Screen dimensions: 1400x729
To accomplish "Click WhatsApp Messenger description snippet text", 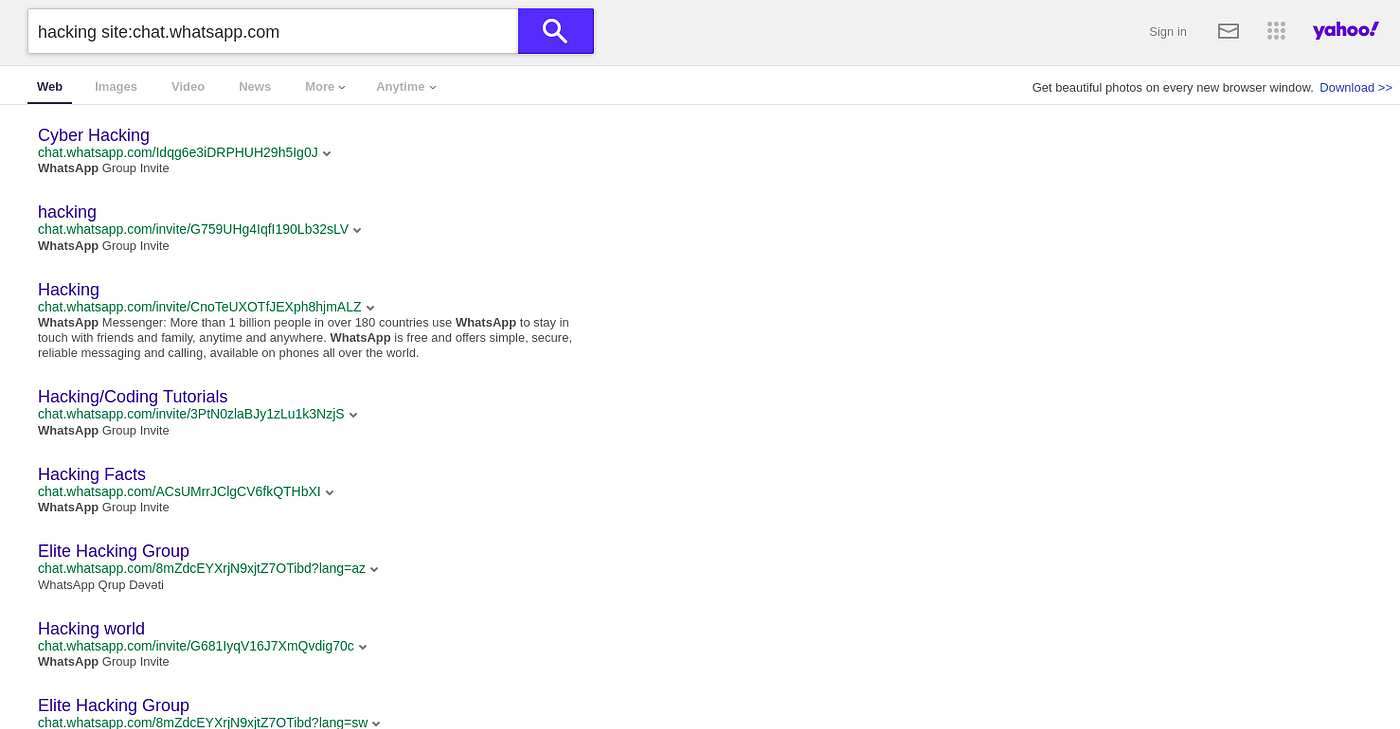I will pos(305,338).
